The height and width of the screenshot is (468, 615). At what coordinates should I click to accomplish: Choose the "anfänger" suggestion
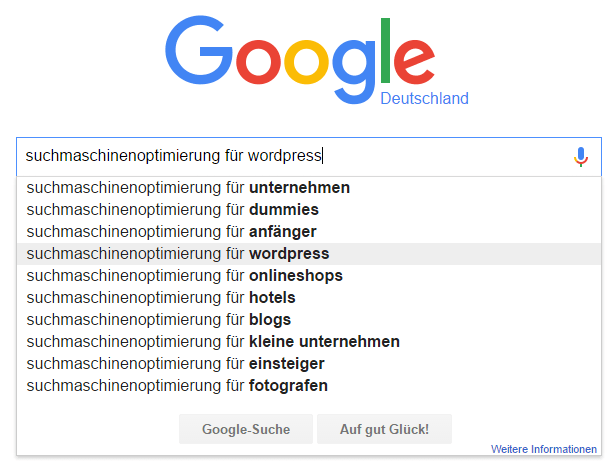click(309, 231)
